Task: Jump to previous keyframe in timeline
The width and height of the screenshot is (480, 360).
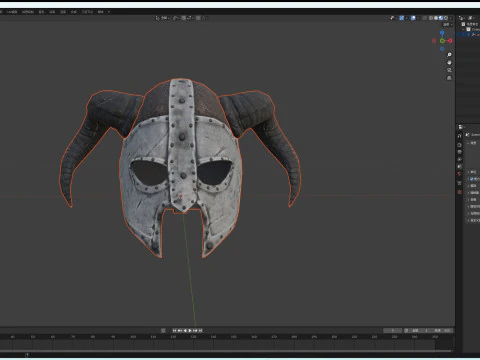Action: [180, 330]
